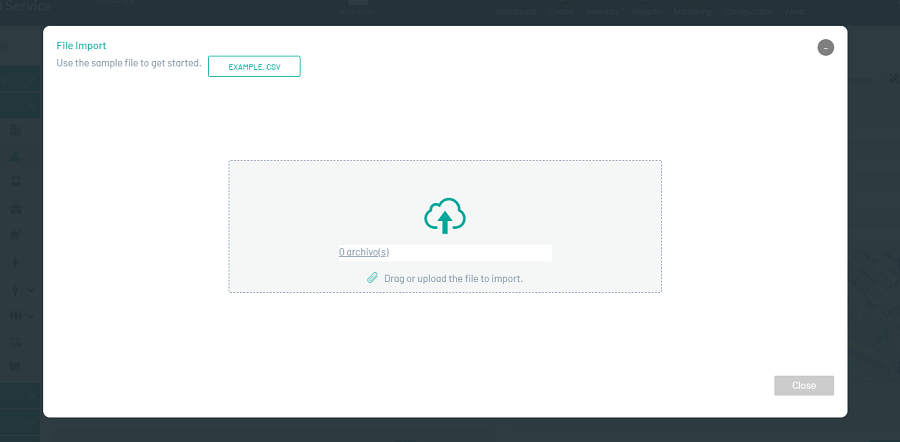Open Alerts in the dimmed top navigation
Viewport: 900px width, 442px height.
point(795,11)
